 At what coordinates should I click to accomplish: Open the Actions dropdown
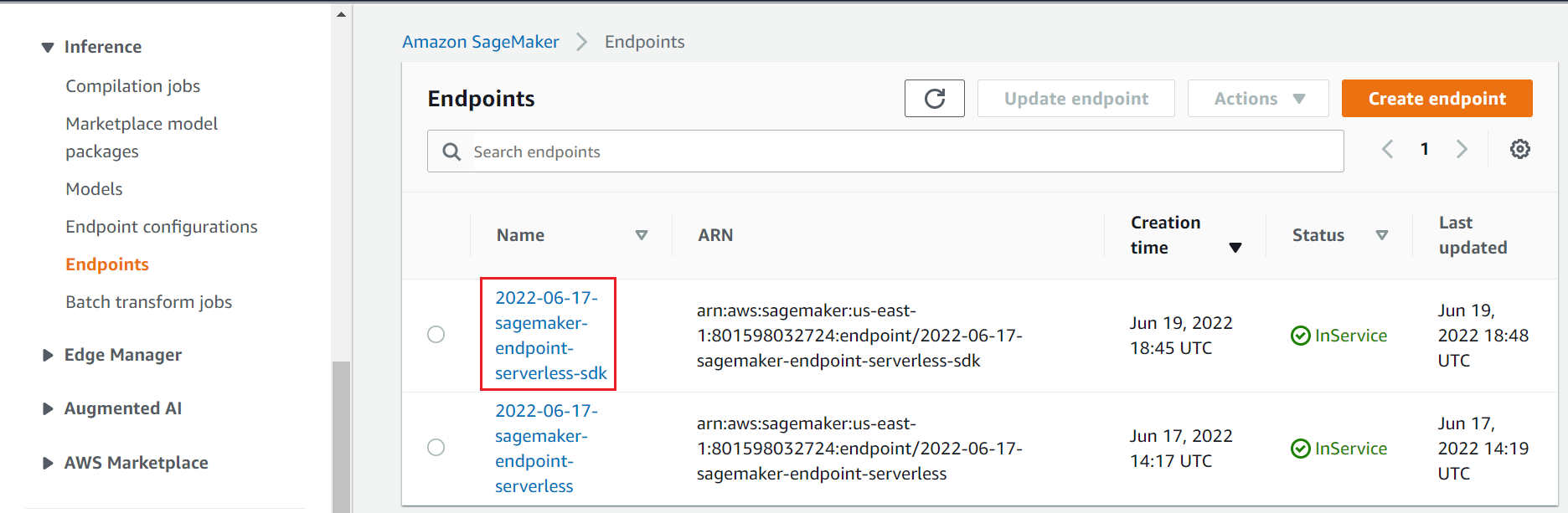(1258, 99)
